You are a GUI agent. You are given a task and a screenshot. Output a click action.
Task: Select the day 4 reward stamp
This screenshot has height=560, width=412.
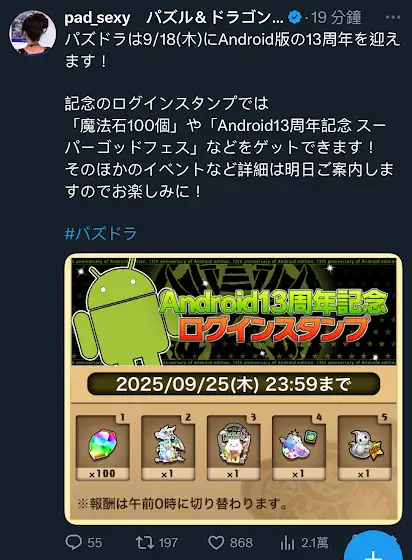pyautogui.click(x=299, y=447)
